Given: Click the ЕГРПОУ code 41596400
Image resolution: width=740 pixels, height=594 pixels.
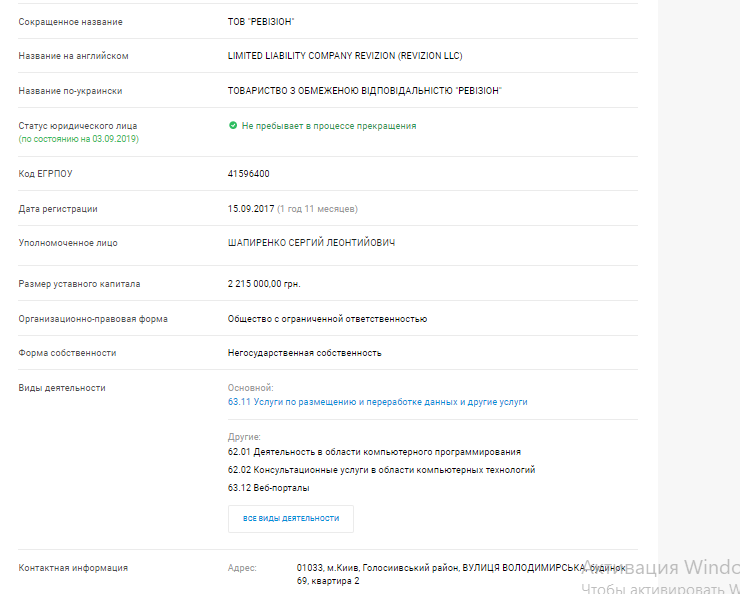Looking at the screenshot, I should (249, 174).
